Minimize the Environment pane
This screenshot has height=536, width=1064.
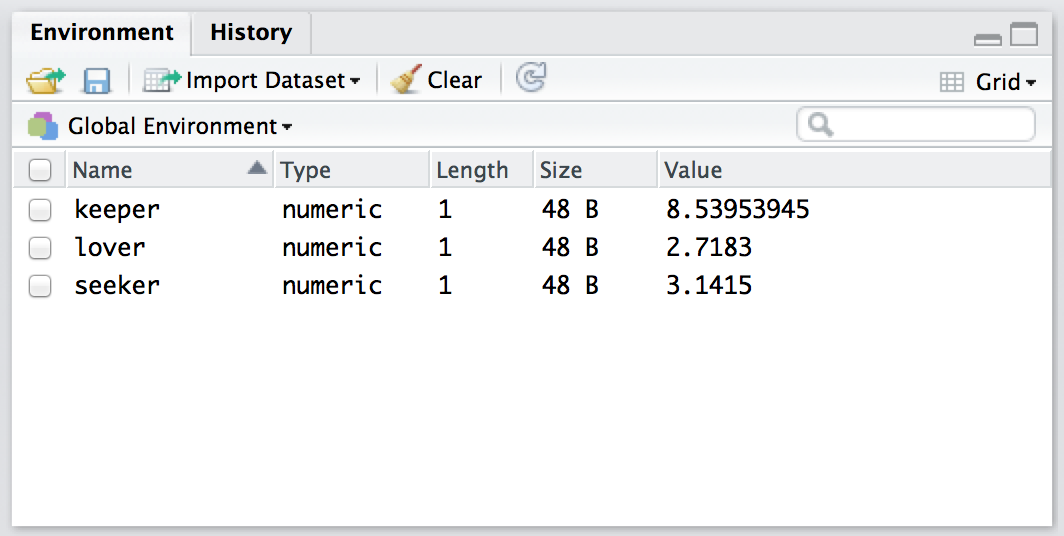[x=988, y=38]
